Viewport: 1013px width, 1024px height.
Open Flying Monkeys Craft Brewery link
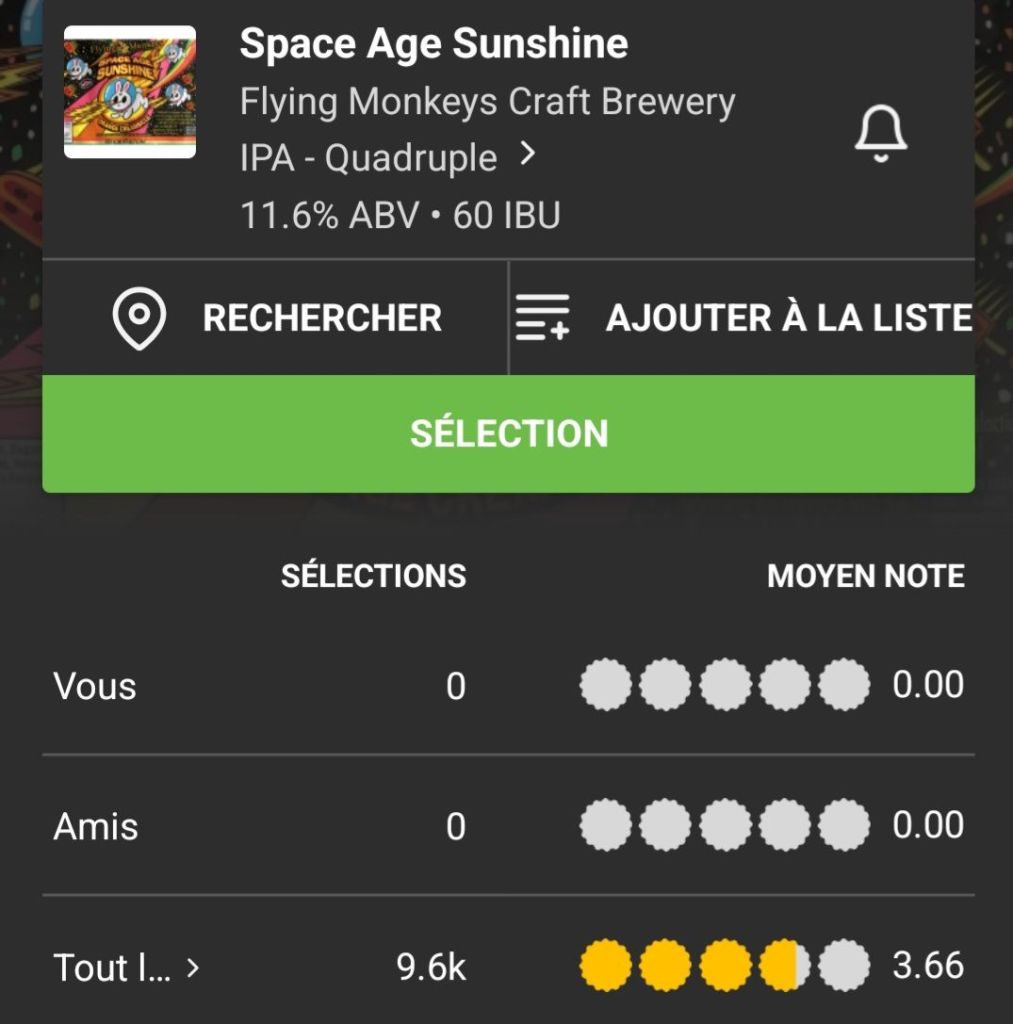pos(487,102)
